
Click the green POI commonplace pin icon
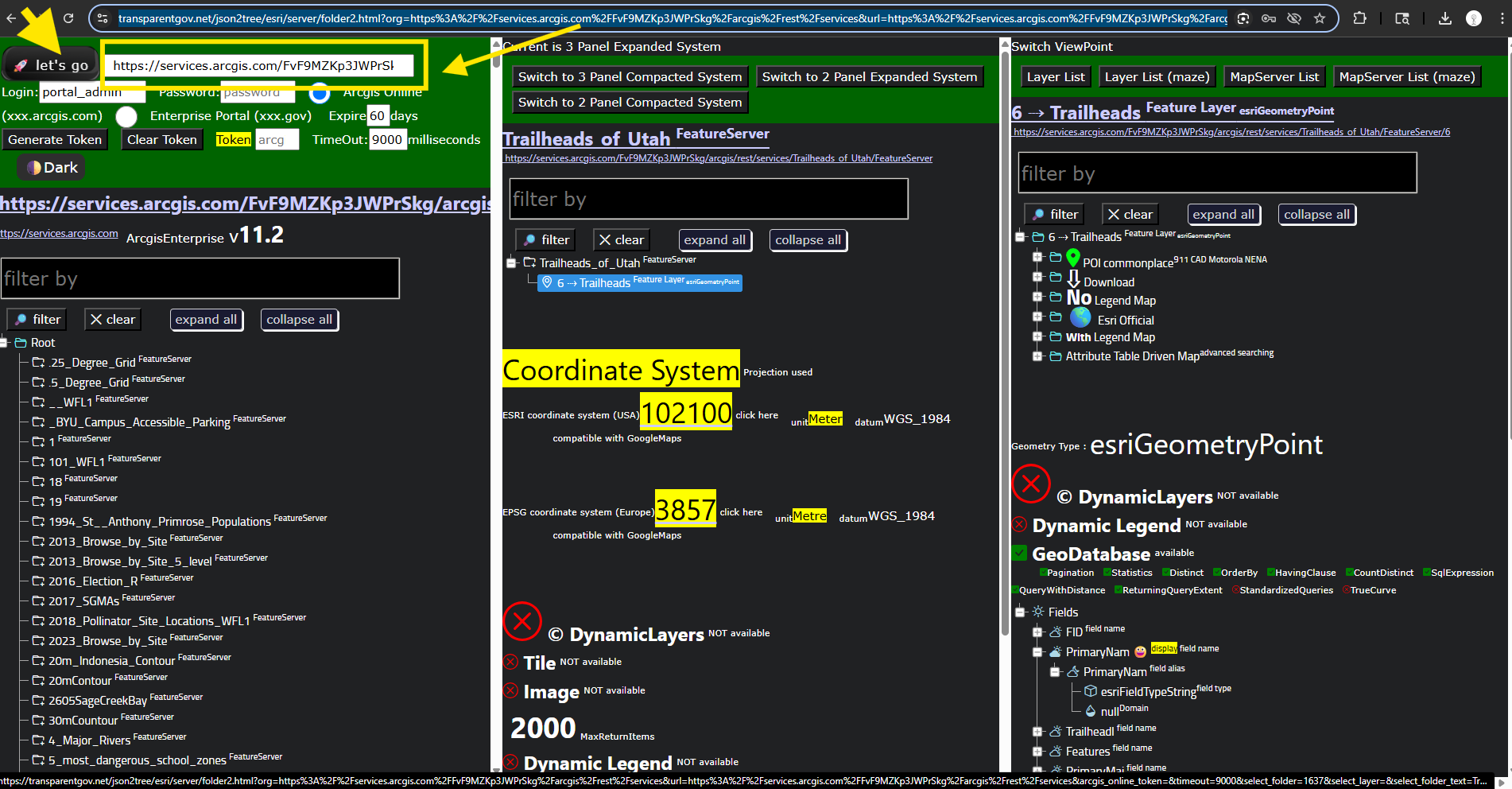1073,258
